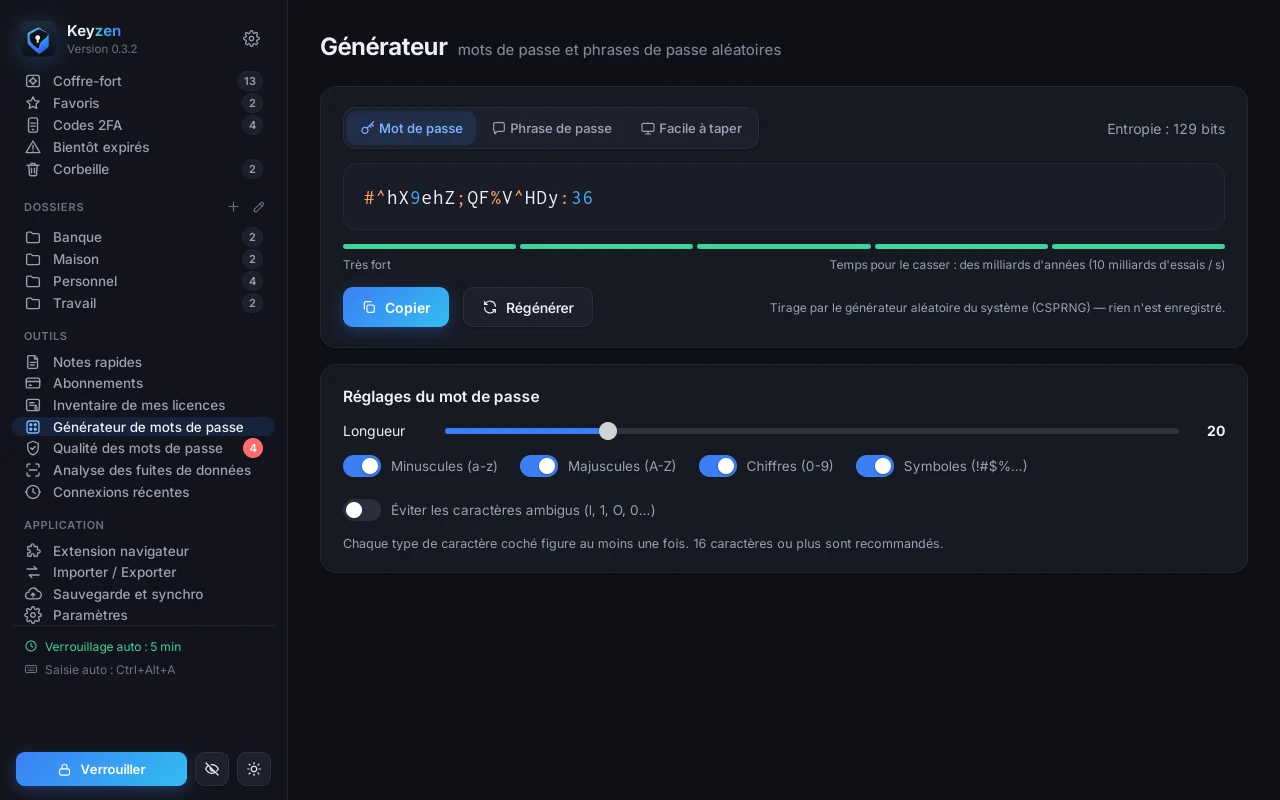Click Régénérer to create a new password
This screenshot has width=1280, height=800.
528,307
